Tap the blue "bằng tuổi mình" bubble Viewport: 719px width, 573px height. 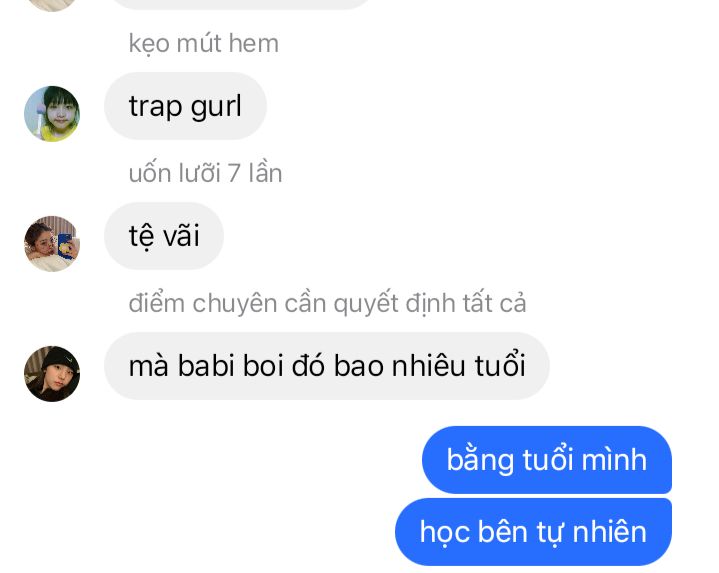tap(547, 460)
